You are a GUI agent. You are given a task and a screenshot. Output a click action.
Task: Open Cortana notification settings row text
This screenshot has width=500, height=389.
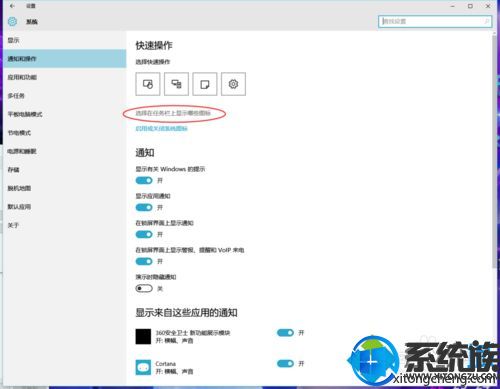[174, 367]
